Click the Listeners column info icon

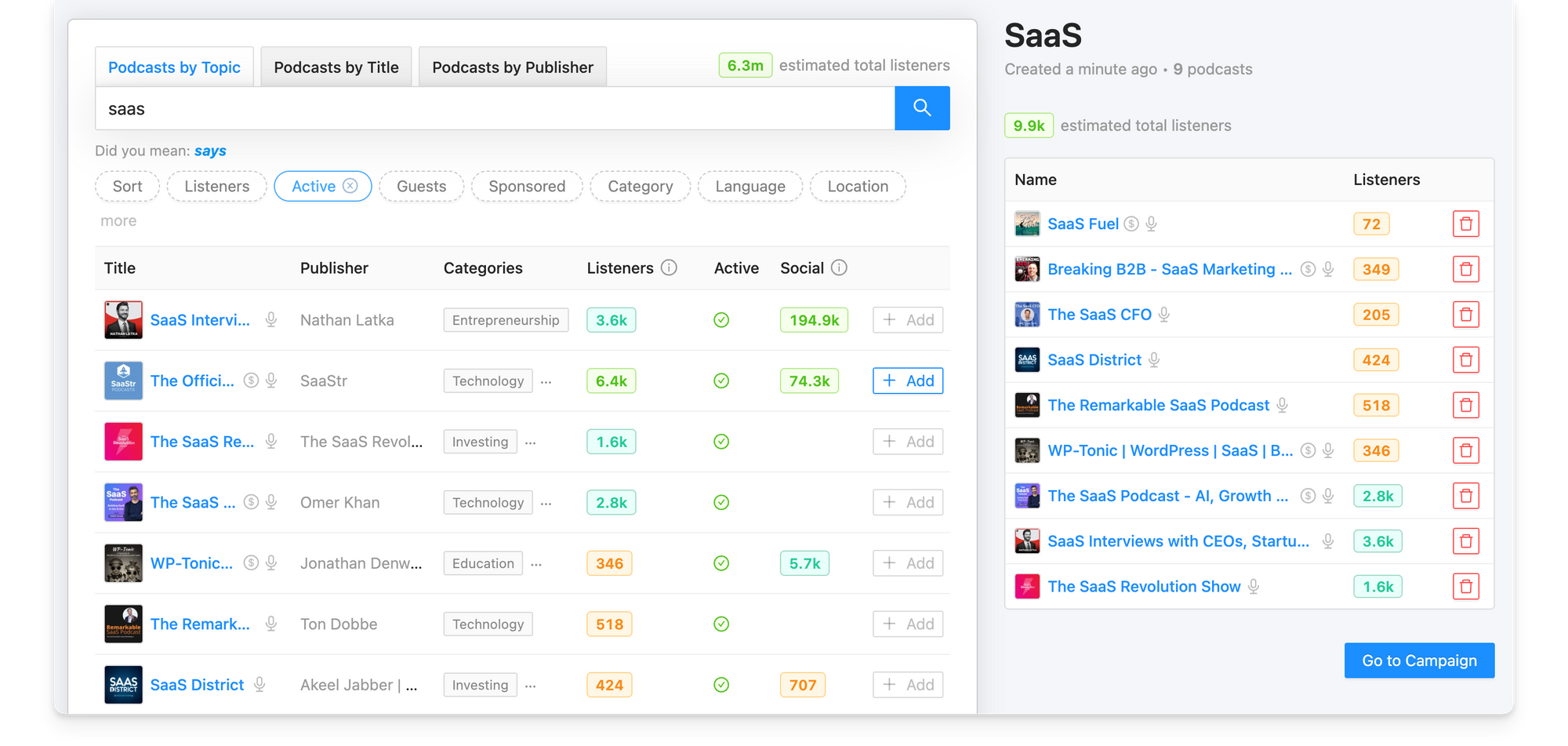pyautogui.click(x=669, y=268)
